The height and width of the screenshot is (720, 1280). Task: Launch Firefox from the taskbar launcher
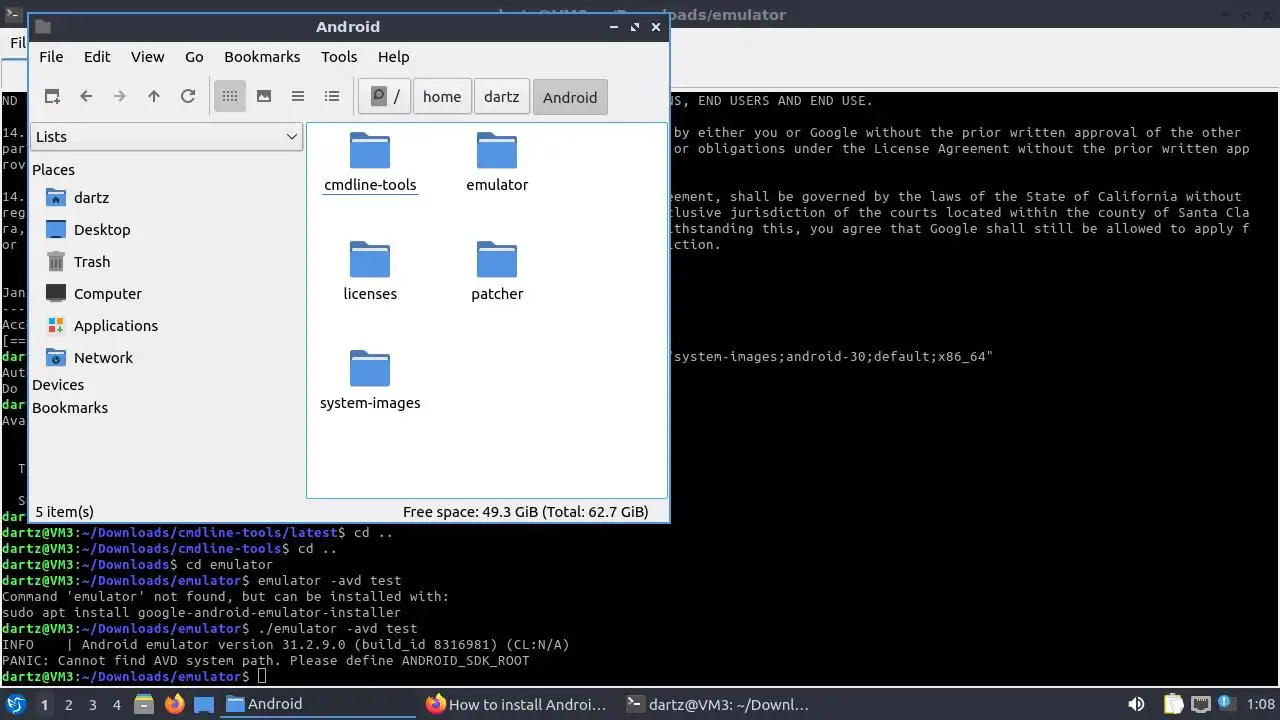coord(174,704)
